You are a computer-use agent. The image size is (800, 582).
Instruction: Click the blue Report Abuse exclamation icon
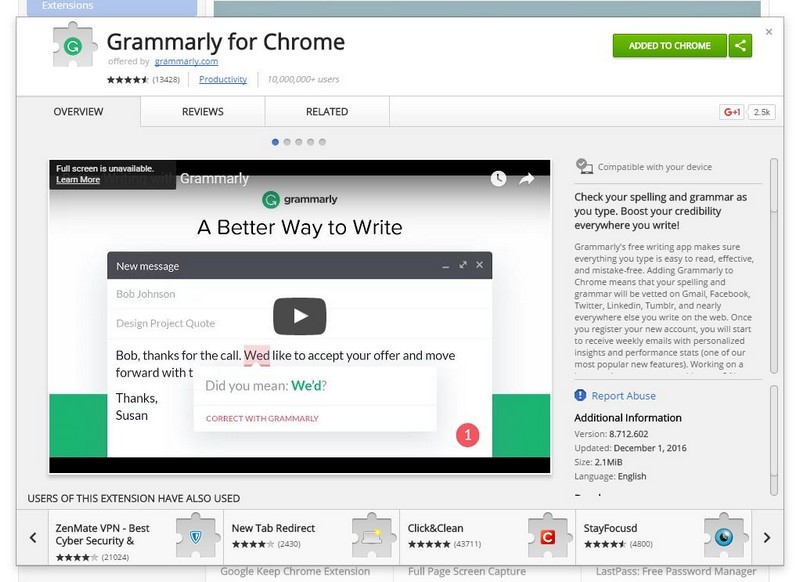click(x=580, y=395)
